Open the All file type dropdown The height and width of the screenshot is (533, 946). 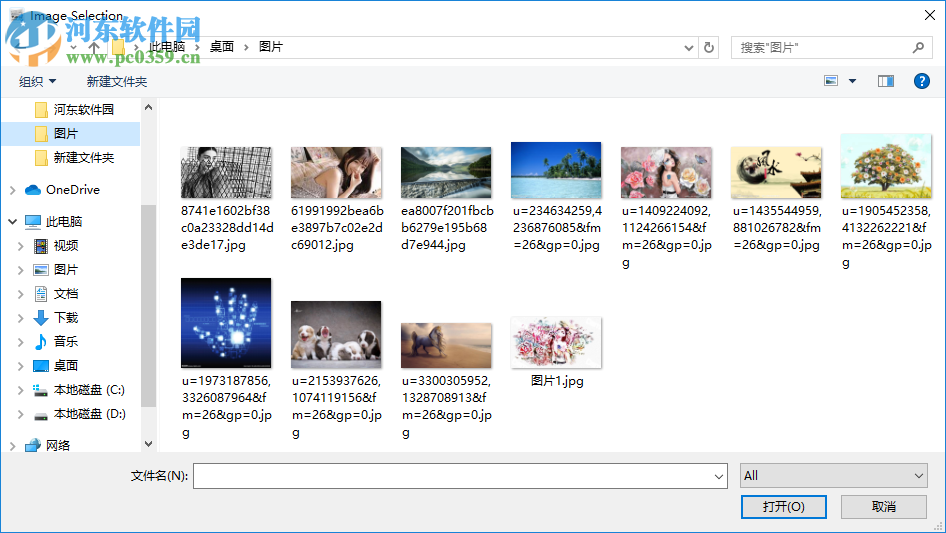pos(834,476)
